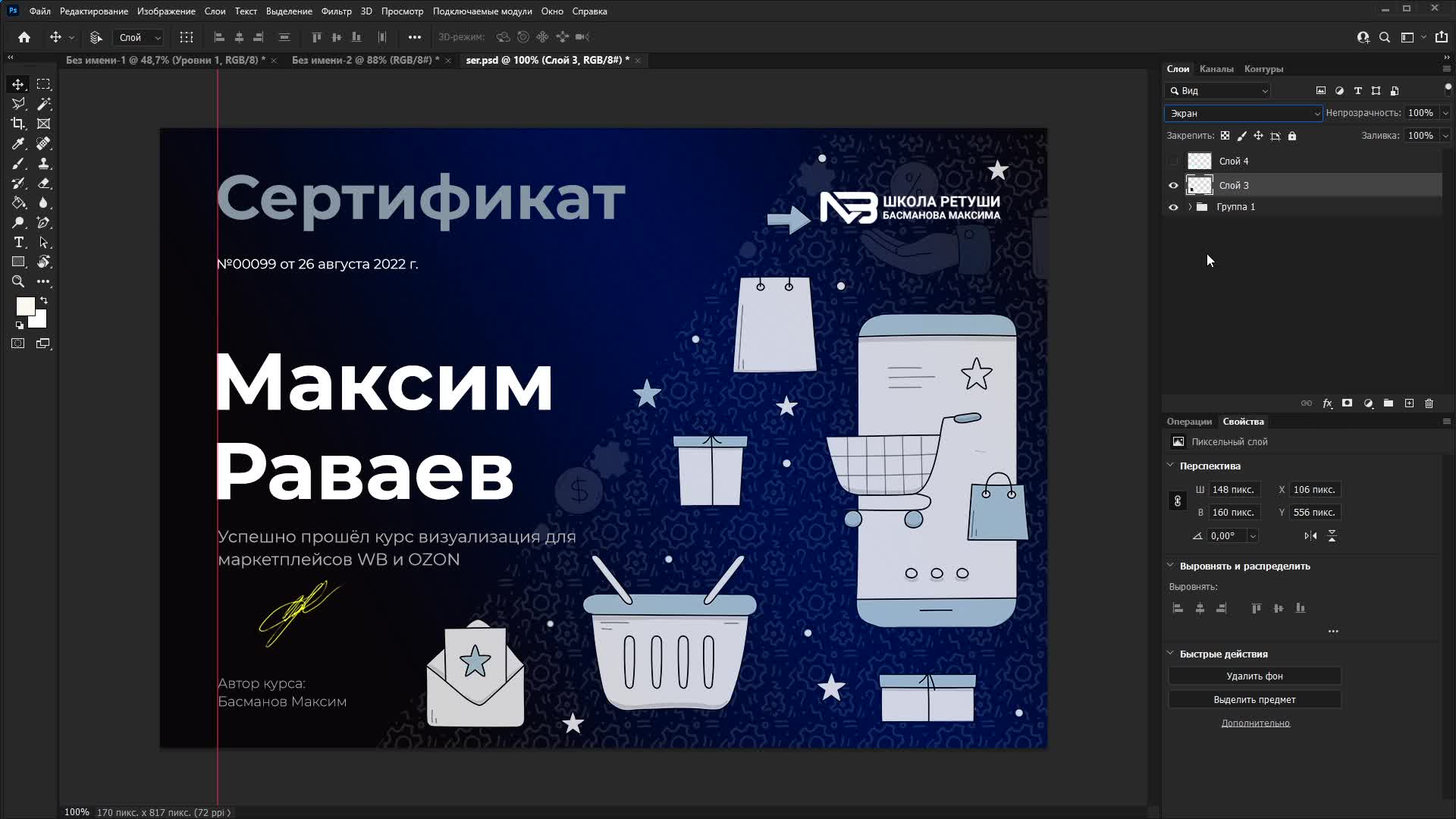Click the Дополнительно link
The height and width of the screenshot is (819, 1456).
point(1255,723)
